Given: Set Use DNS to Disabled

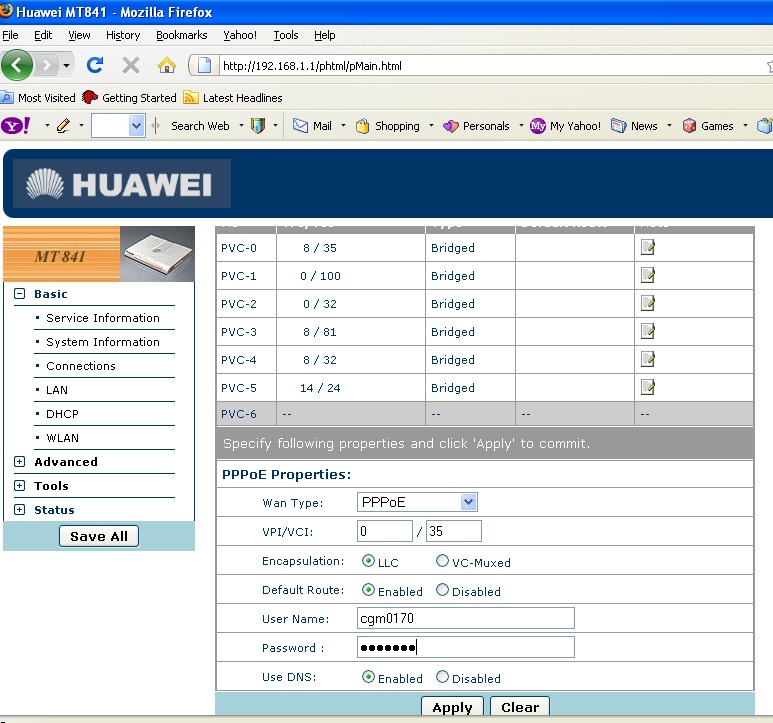Looking at the screenshot, I should pyautogui.click(x=442, y=677).
